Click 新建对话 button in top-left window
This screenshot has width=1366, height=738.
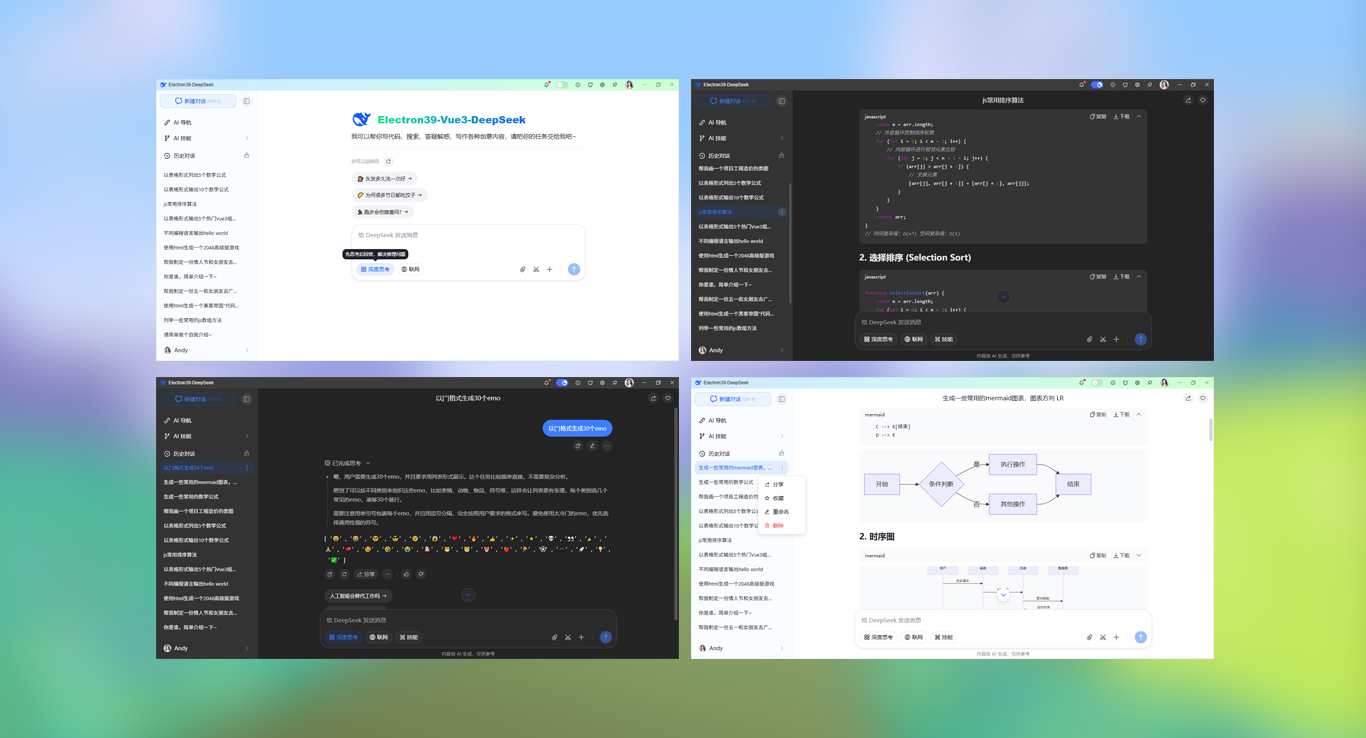tap(198, 101)
